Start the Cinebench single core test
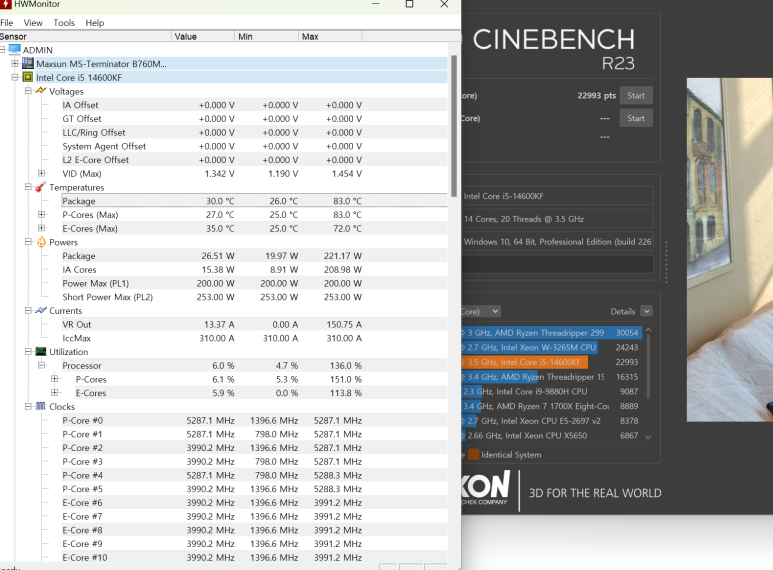This screenshot has width=773, height=570. [x=636, y=118]
